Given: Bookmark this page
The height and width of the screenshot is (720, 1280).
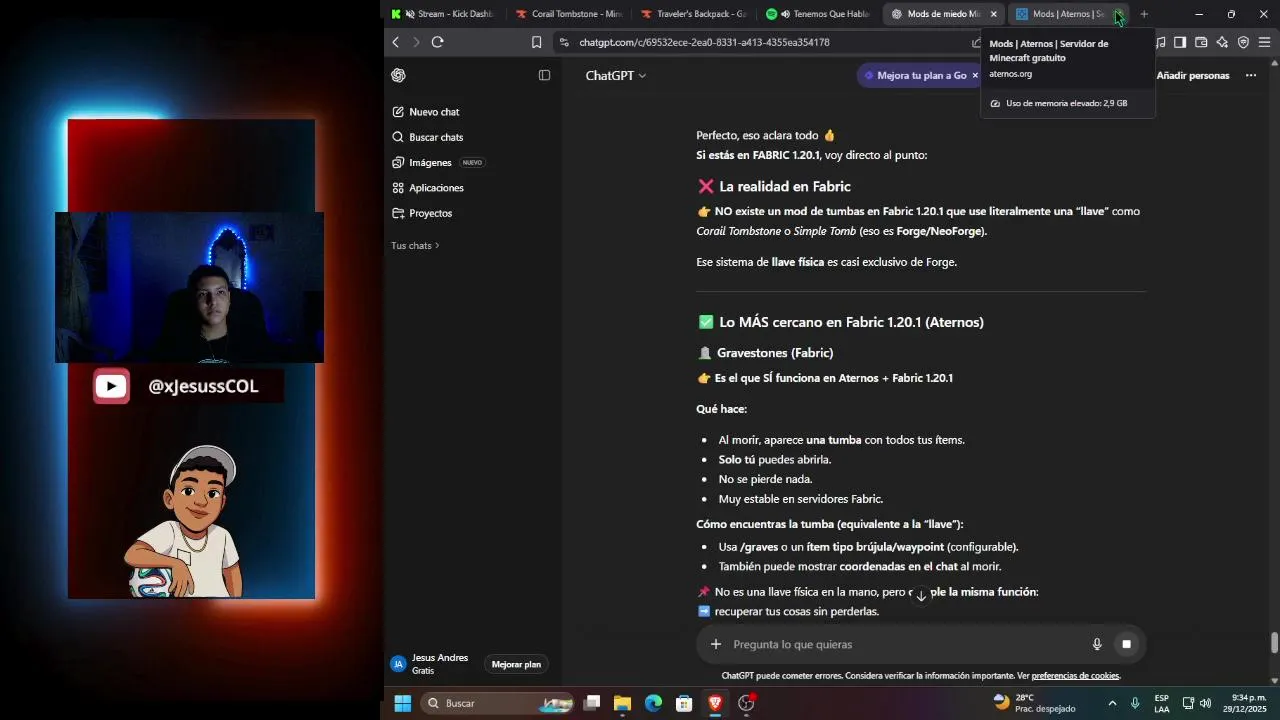Looking at the screenshot, I should (537, 42).
